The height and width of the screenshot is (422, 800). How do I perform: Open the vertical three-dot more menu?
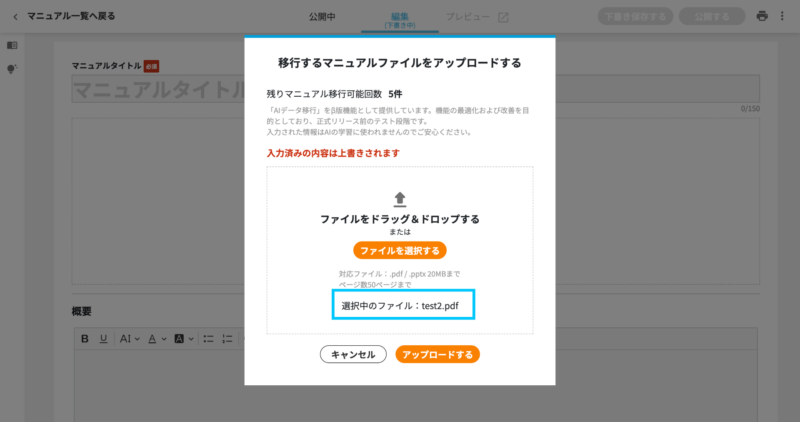click(x=782, y=16)
